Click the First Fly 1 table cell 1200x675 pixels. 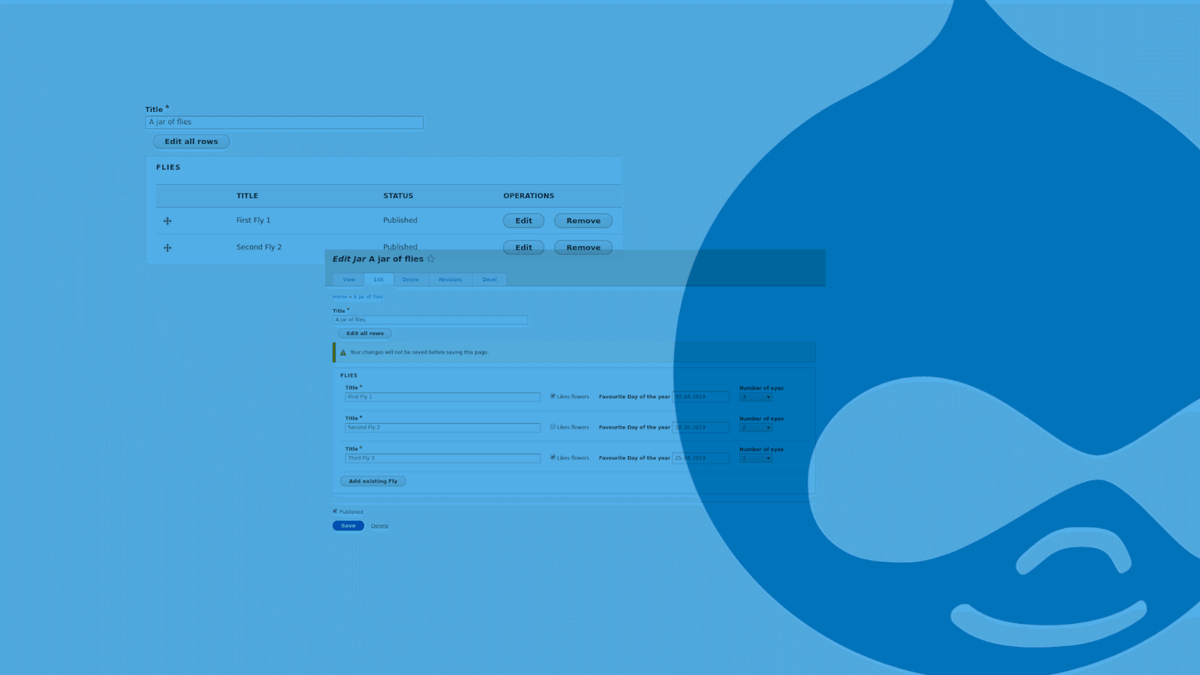(x=253, y=220)
